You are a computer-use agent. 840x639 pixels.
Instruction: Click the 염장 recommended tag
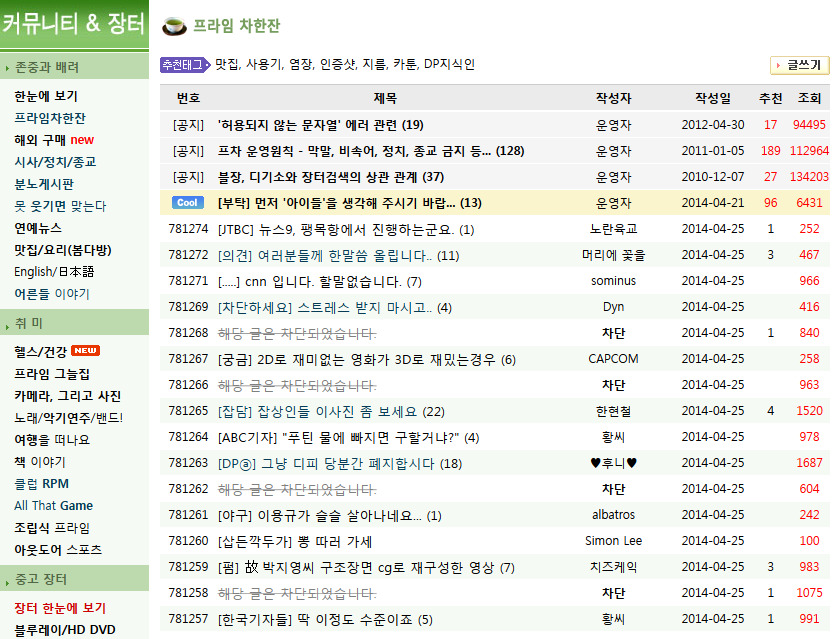pyautogui.click(x=301, y=65)
